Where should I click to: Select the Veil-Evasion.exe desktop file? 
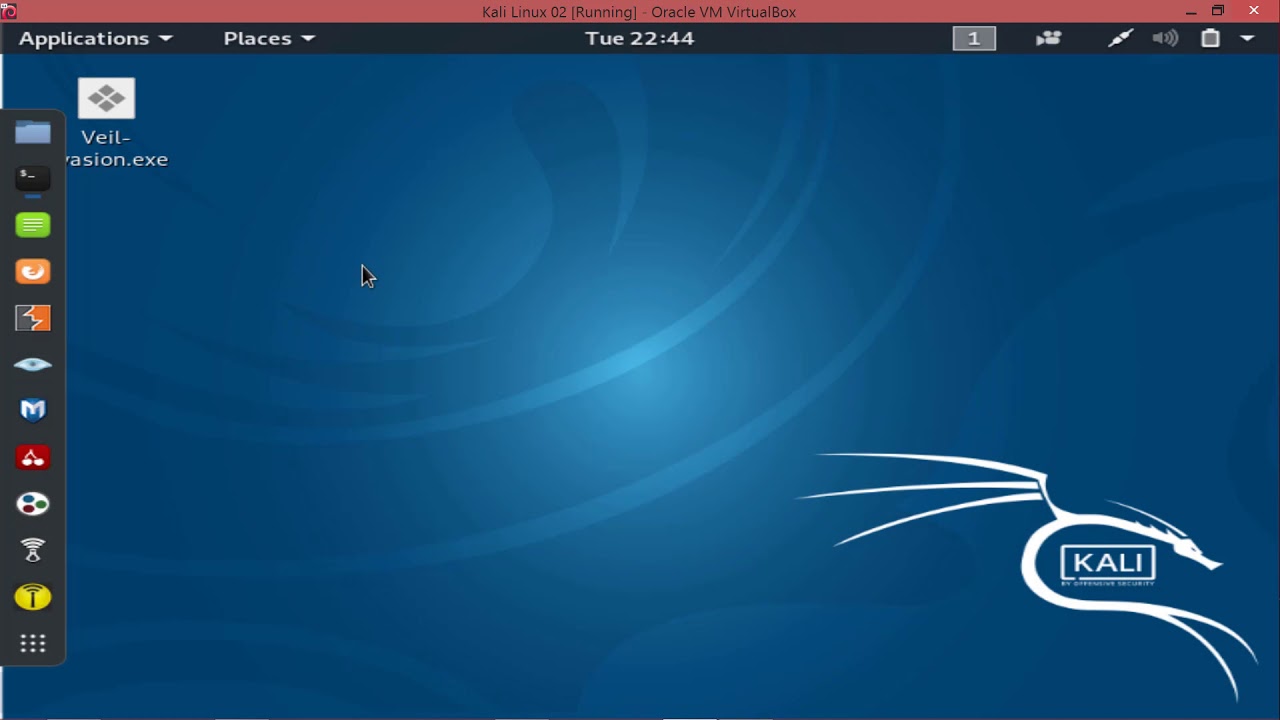(107, 122)
